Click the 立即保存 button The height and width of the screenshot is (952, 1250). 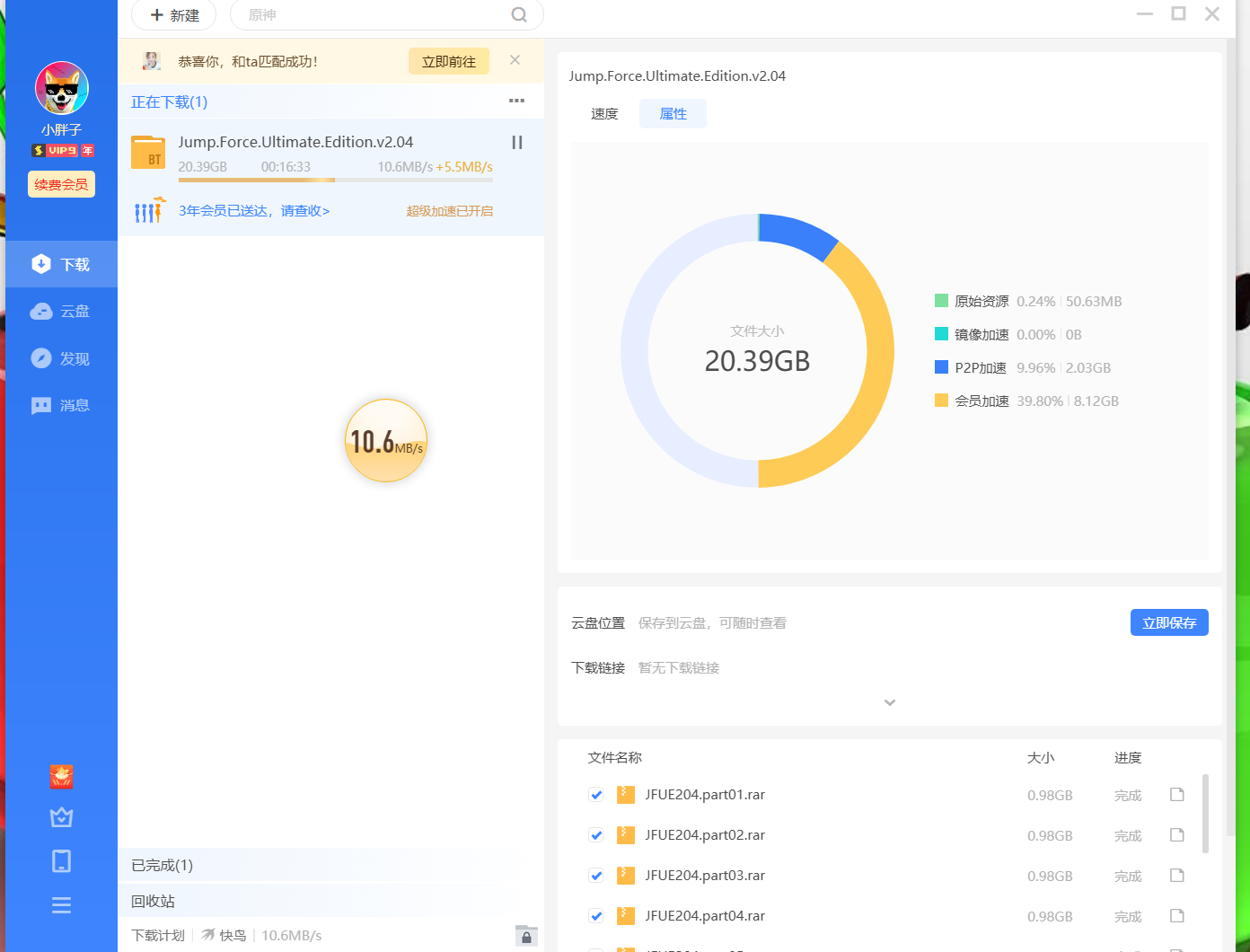click(1168, 622)
